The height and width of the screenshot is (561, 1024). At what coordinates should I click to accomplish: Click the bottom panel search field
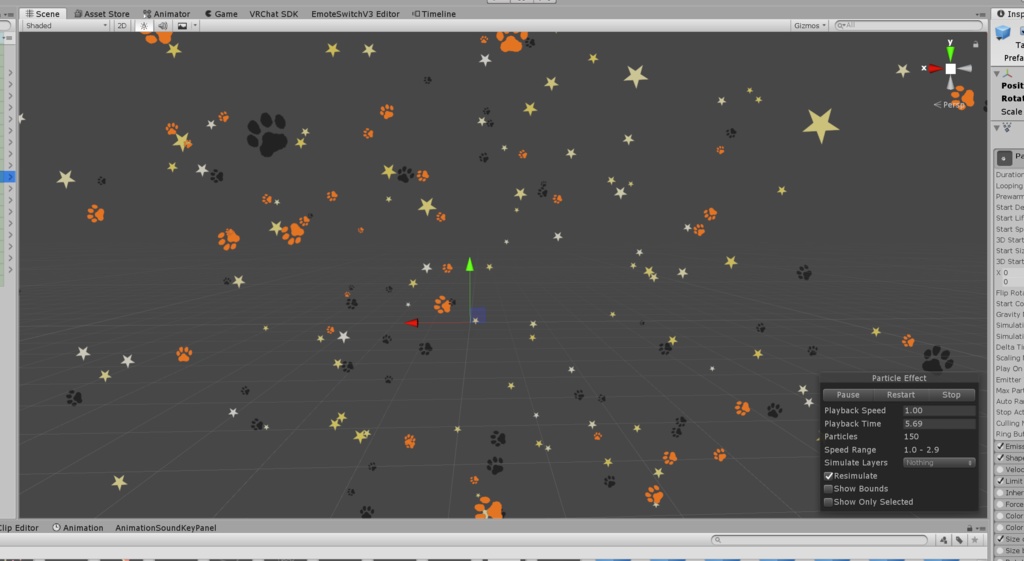click(x=820, y=540)
